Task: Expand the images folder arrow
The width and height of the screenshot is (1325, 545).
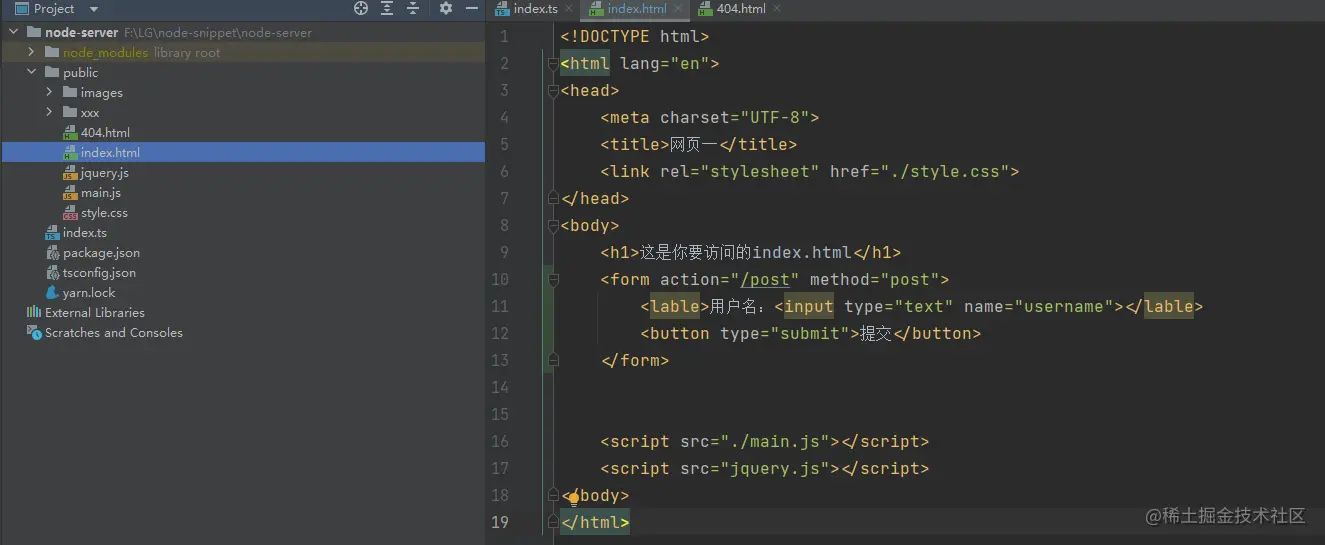Action: click(49, 92)
